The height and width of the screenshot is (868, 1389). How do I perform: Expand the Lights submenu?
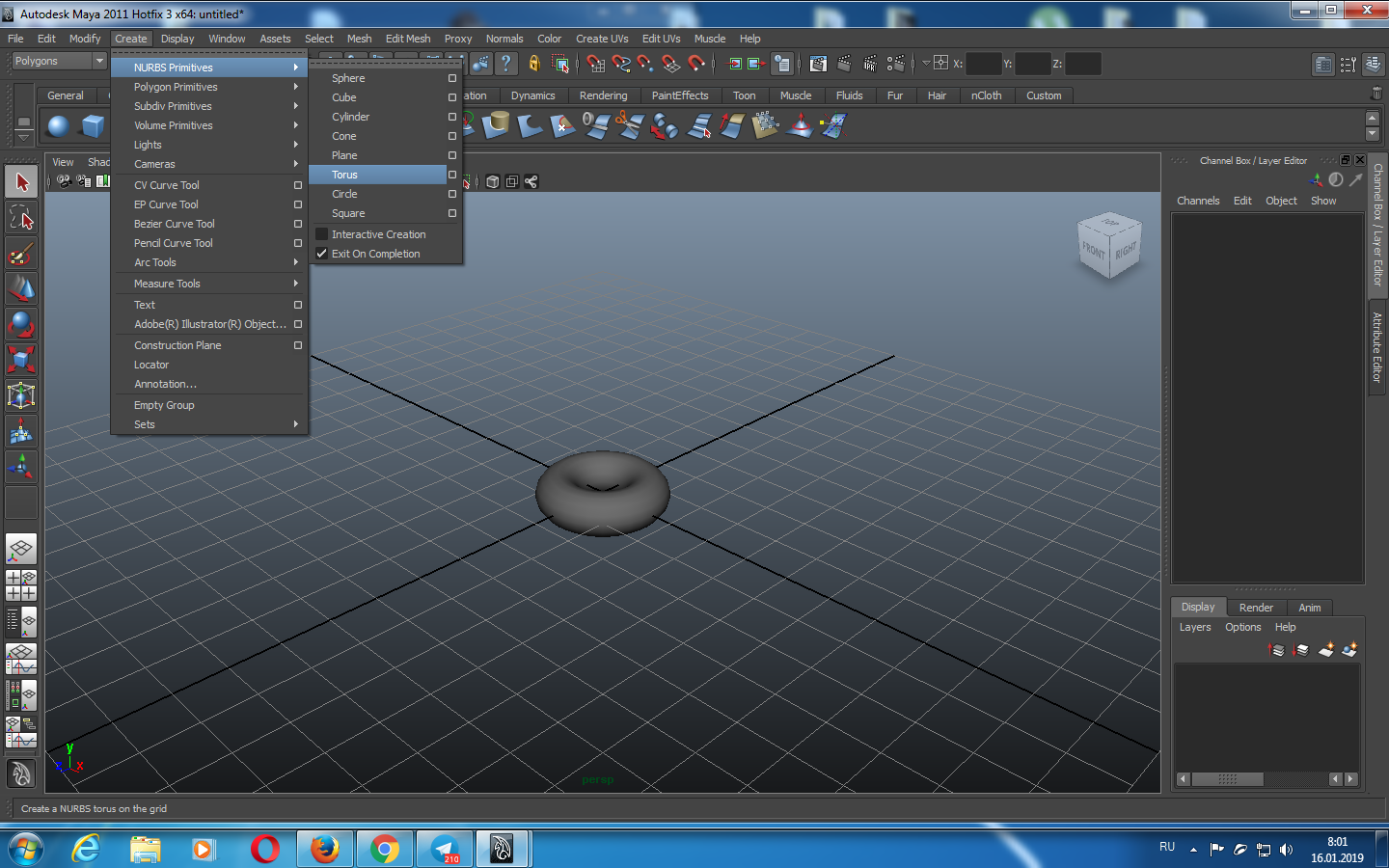[x=209, y=145]
